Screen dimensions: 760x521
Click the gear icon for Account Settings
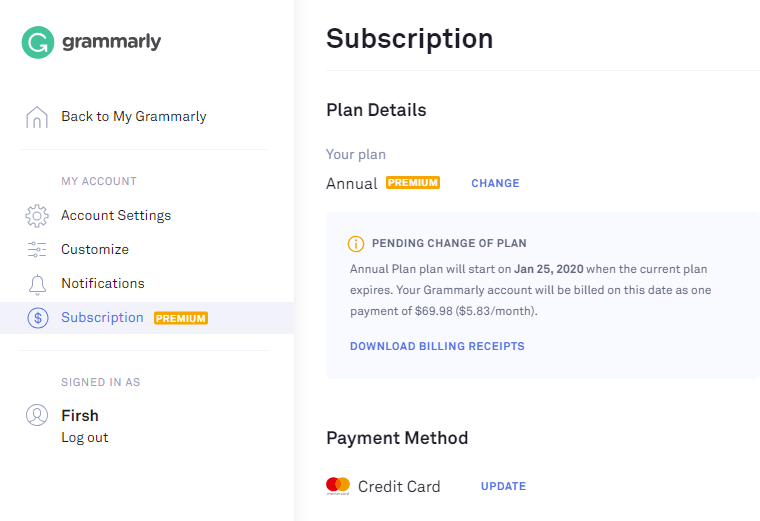tap(37, 216)
